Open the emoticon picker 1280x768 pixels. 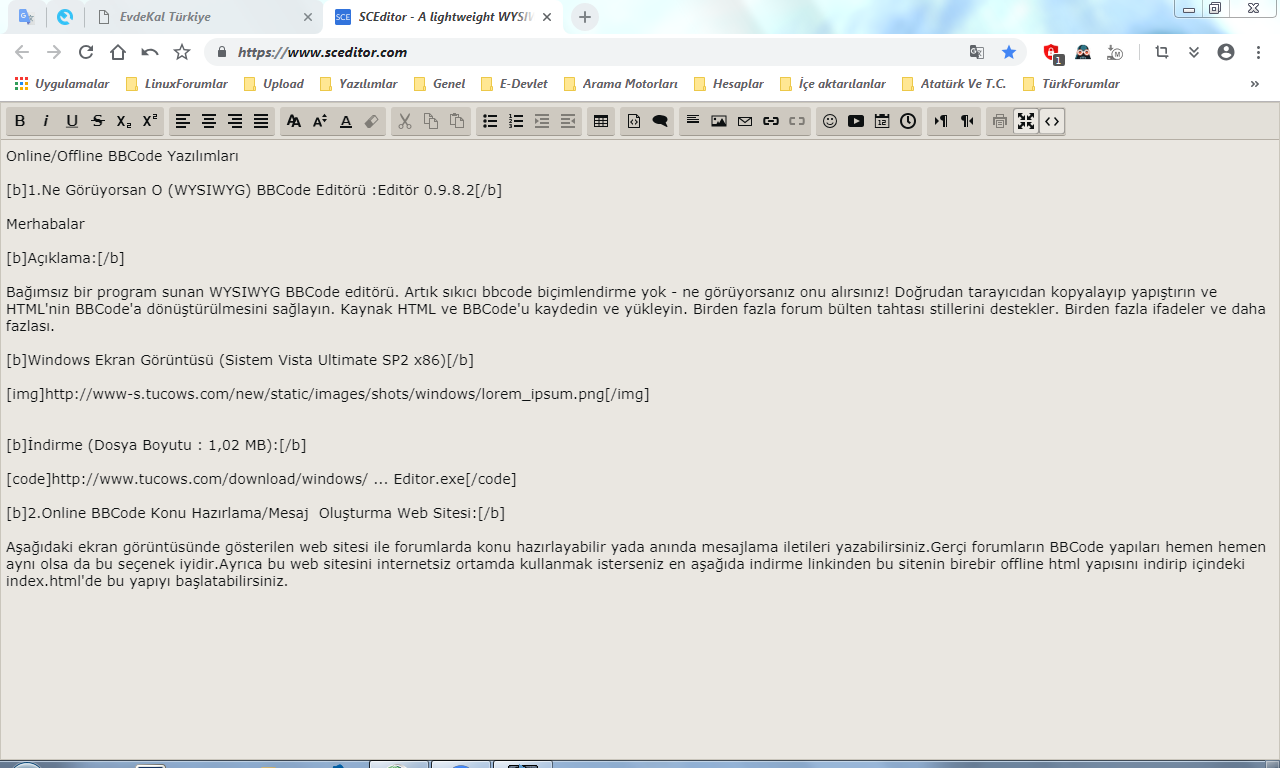[830, 121]
